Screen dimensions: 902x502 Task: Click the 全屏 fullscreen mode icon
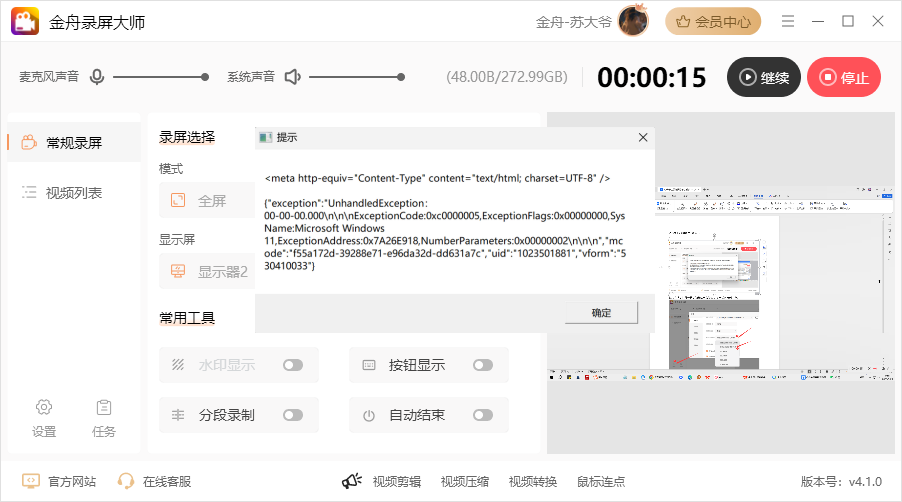(178, 200)
